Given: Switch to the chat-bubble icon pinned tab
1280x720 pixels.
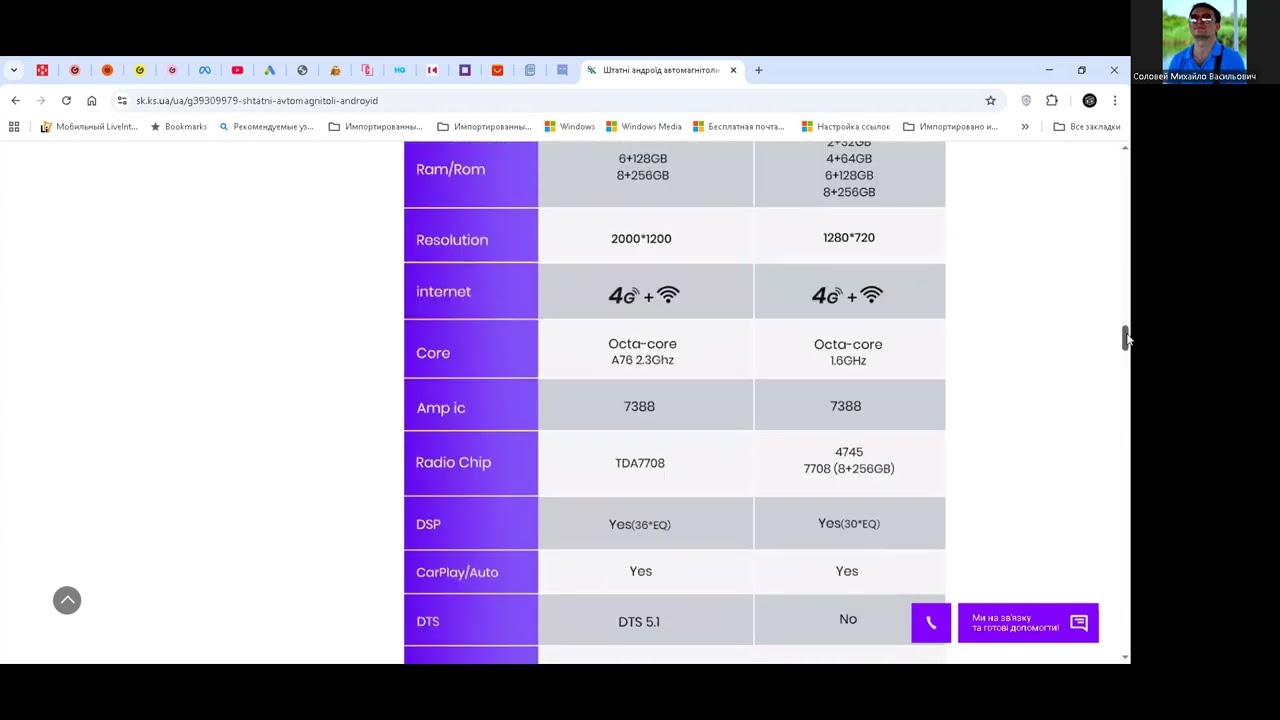Looking at the screenshot, I should (562, 70).
